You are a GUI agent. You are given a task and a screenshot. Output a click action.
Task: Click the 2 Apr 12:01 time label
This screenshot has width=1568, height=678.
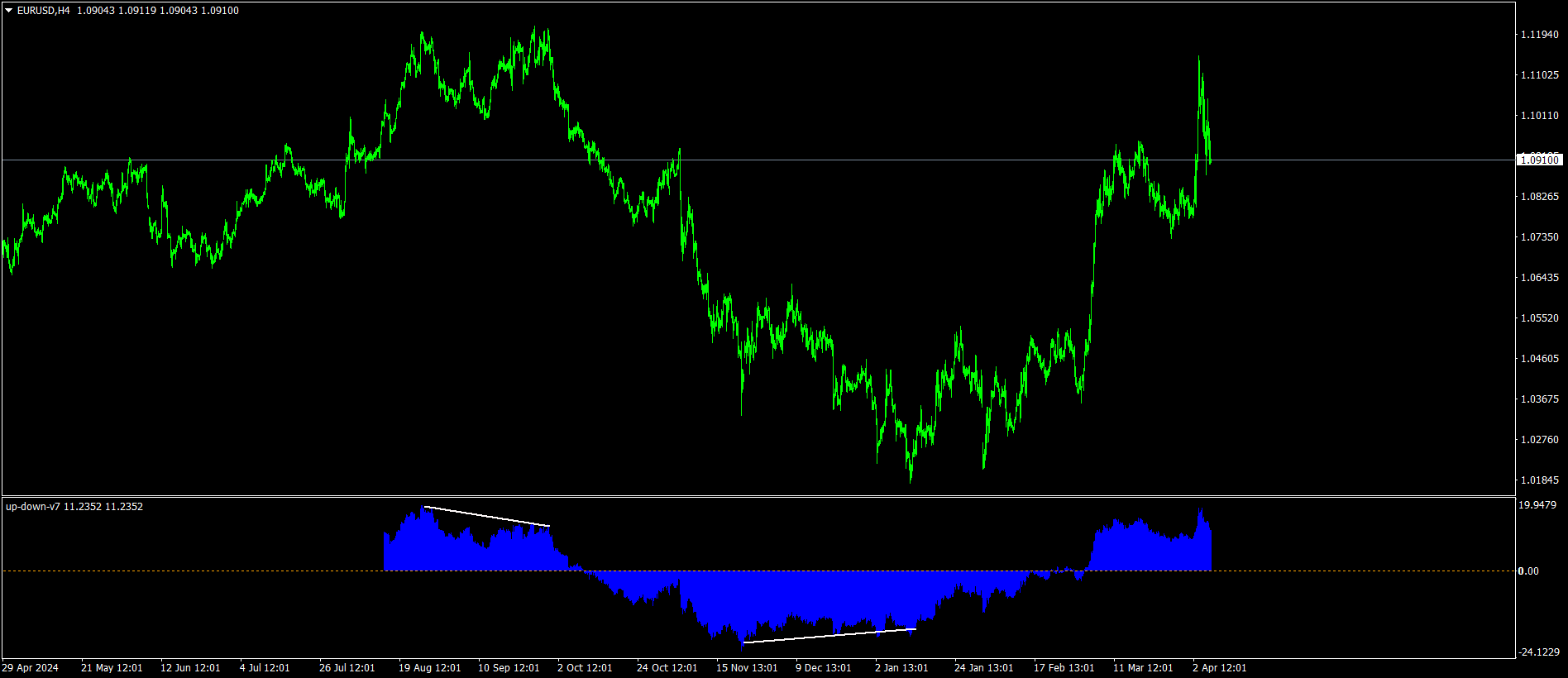(x=1219, y=667)
